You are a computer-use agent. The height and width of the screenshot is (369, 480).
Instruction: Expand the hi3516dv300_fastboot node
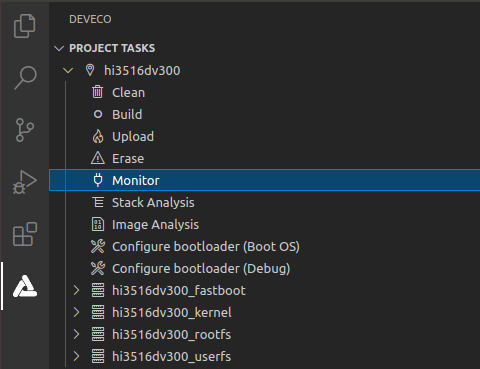[76, 290]
